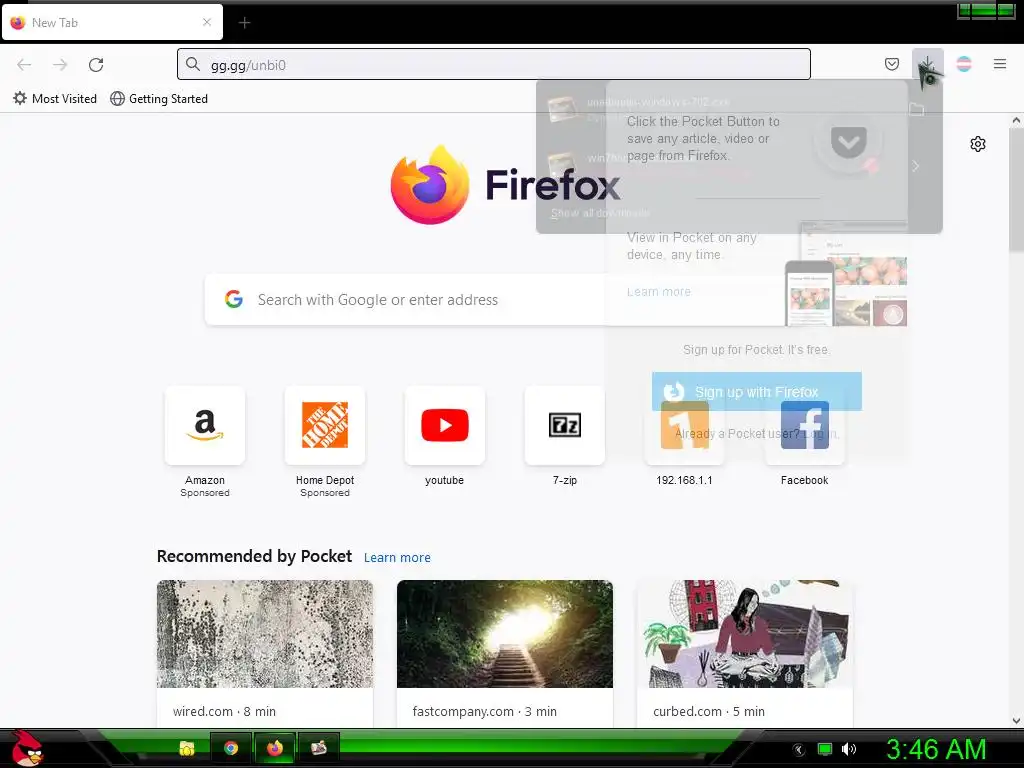Select the New Tab browser tab
This screenshot has width=1024, height=768.
coord(112,22)
